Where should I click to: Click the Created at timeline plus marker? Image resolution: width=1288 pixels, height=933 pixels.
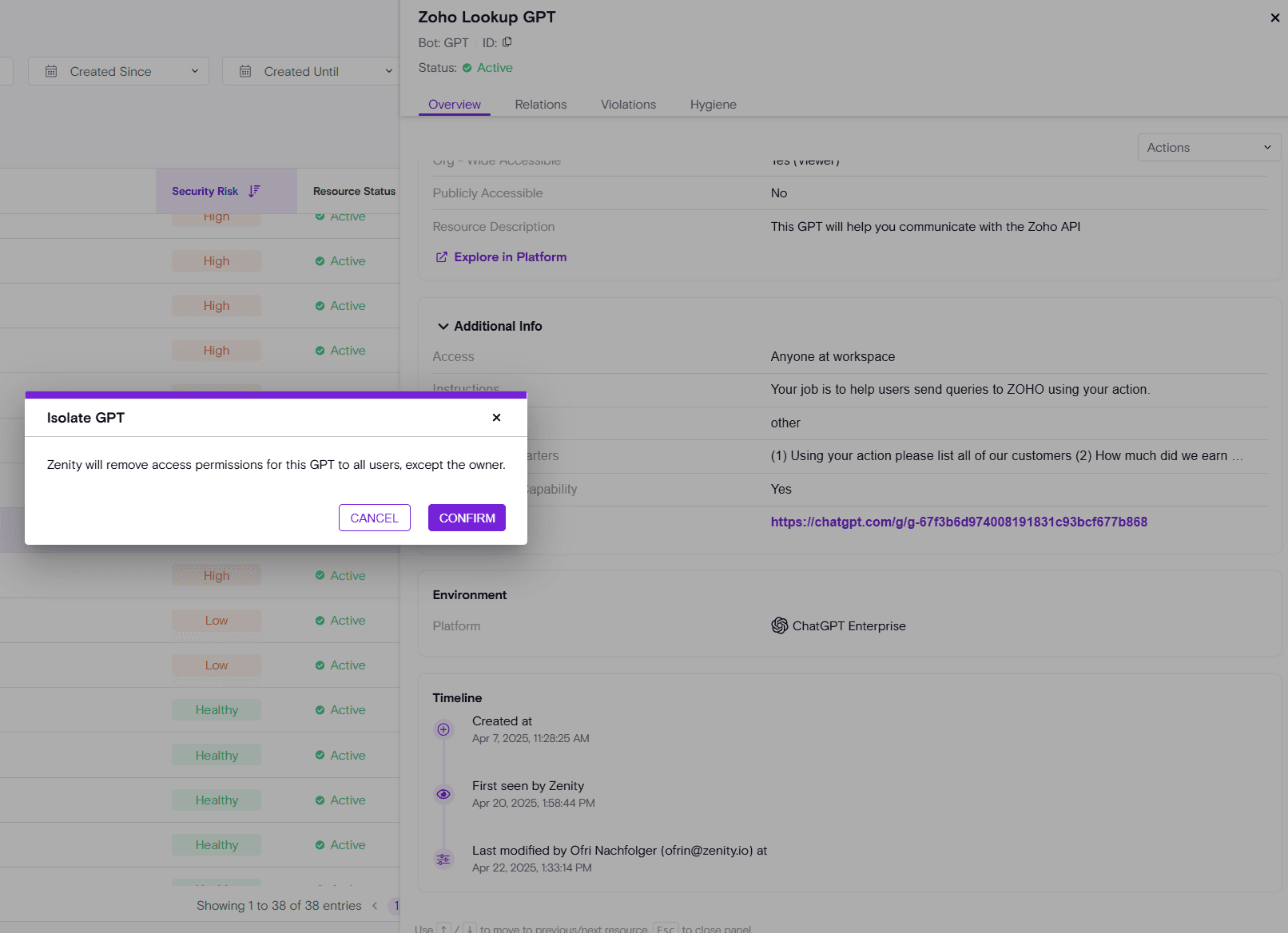(443, 729)
